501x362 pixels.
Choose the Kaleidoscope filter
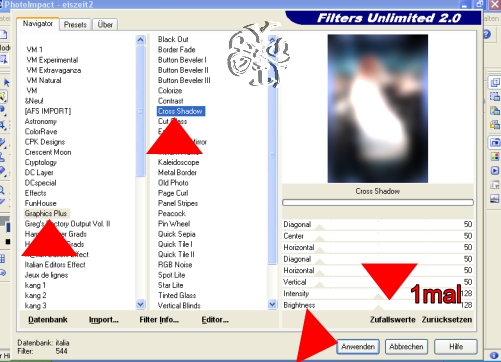pos(178,162)
